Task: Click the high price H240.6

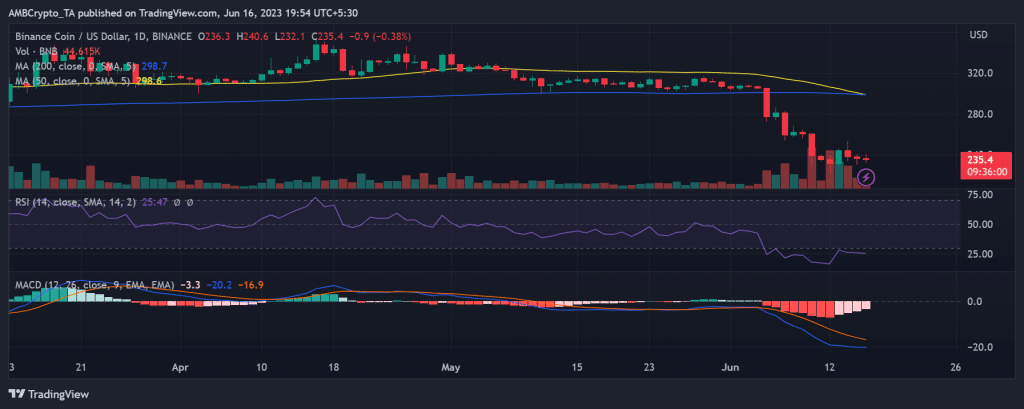Action: pyautogui.click(x=255, y=38)
